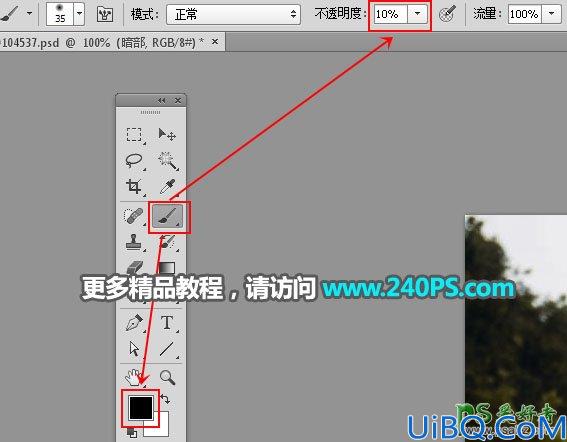
Task: Select the Magic Wand tool
Action: 167,161
